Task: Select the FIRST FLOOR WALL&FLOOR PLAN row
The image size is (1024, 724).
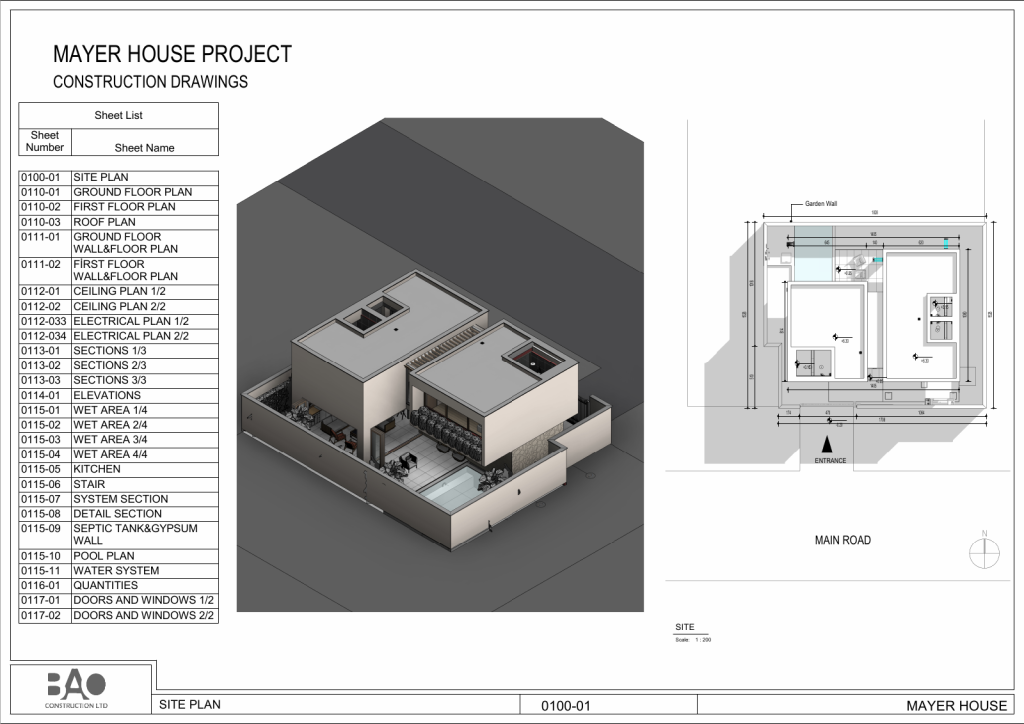Action: 118,270
